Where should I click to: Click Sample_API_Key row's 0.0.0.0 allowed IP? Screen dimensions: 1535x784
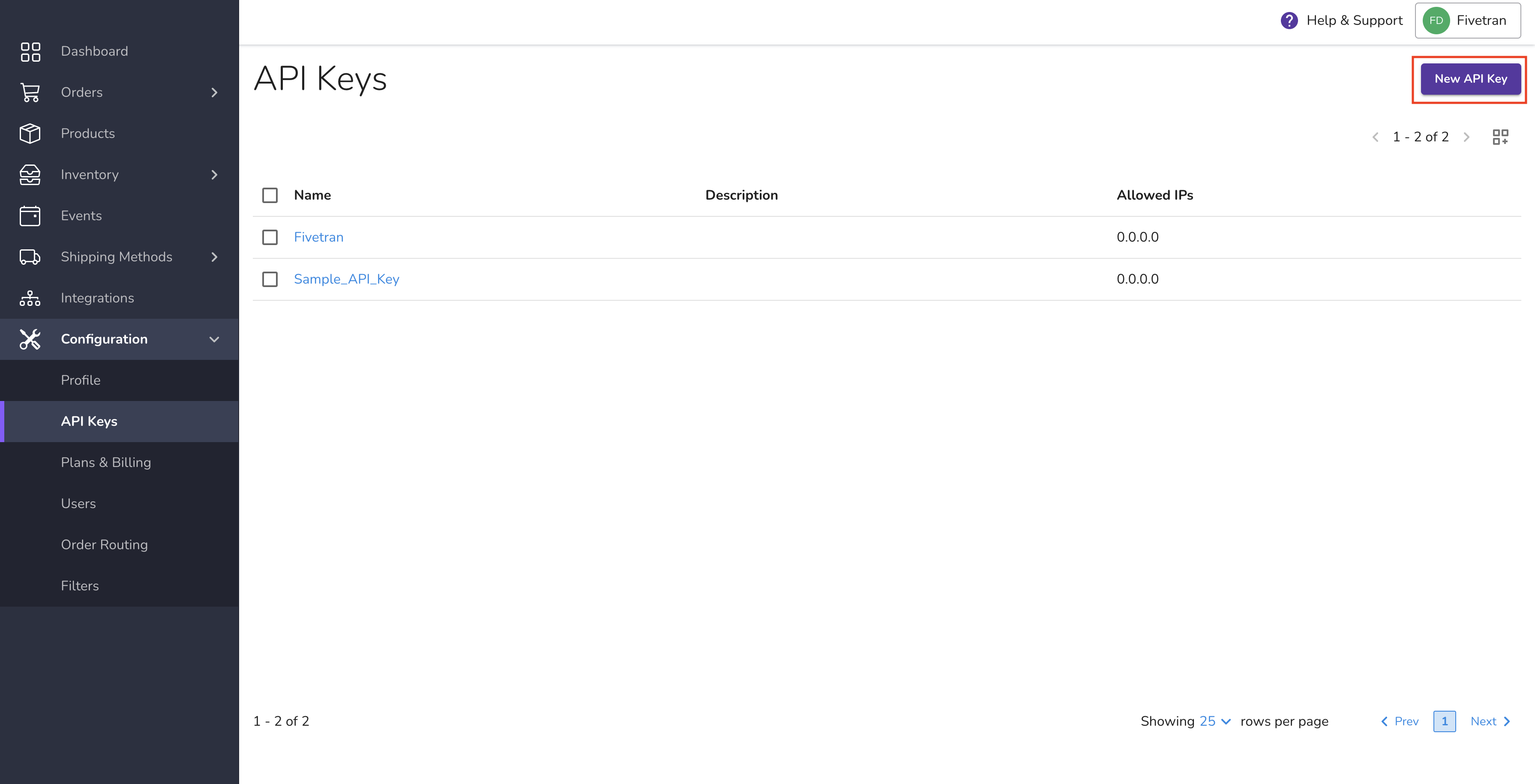(1138, 279)
